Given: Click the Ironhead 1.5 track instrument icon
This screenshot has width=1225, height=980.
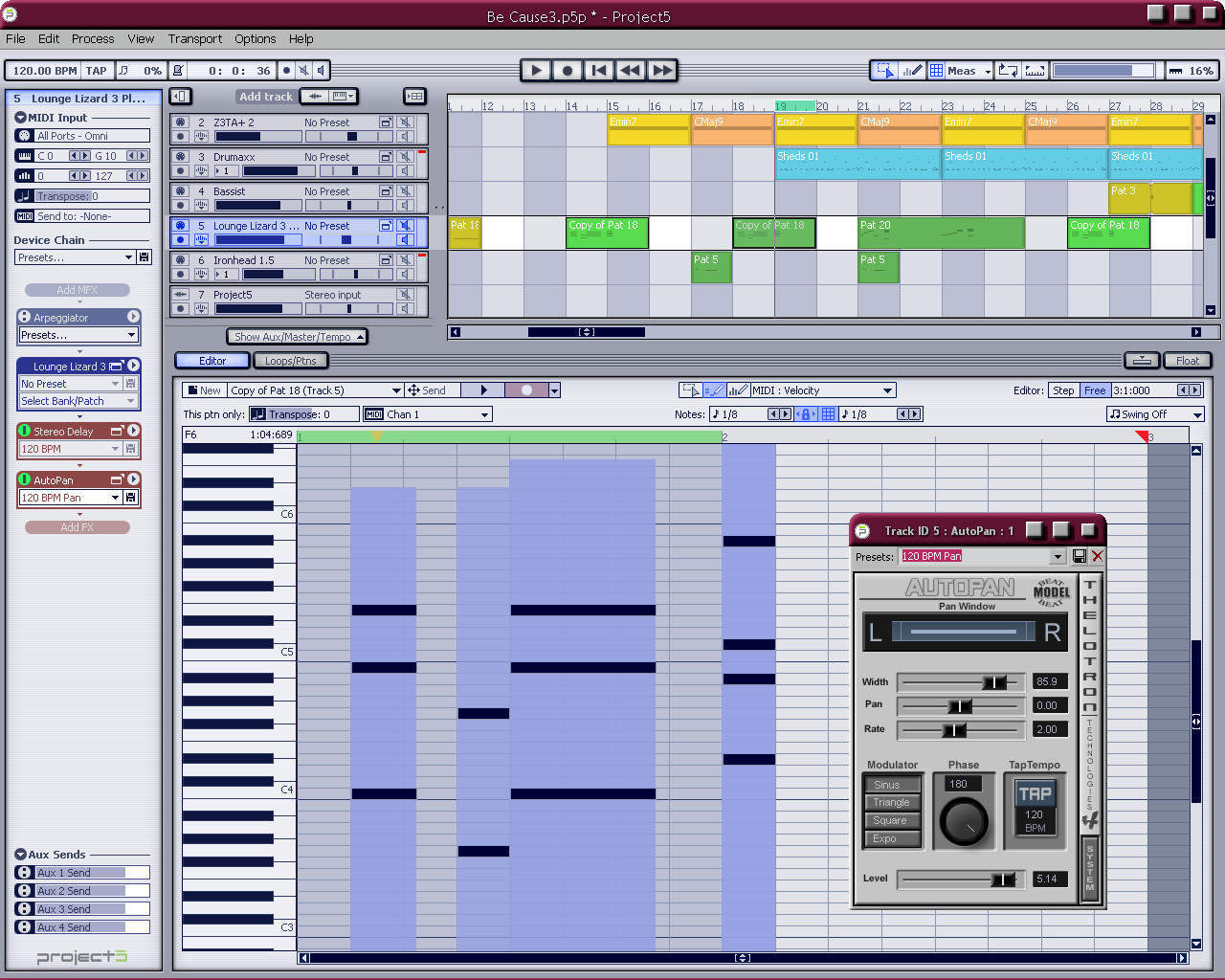Looking at the screenshot, I should tap(180, 259).
